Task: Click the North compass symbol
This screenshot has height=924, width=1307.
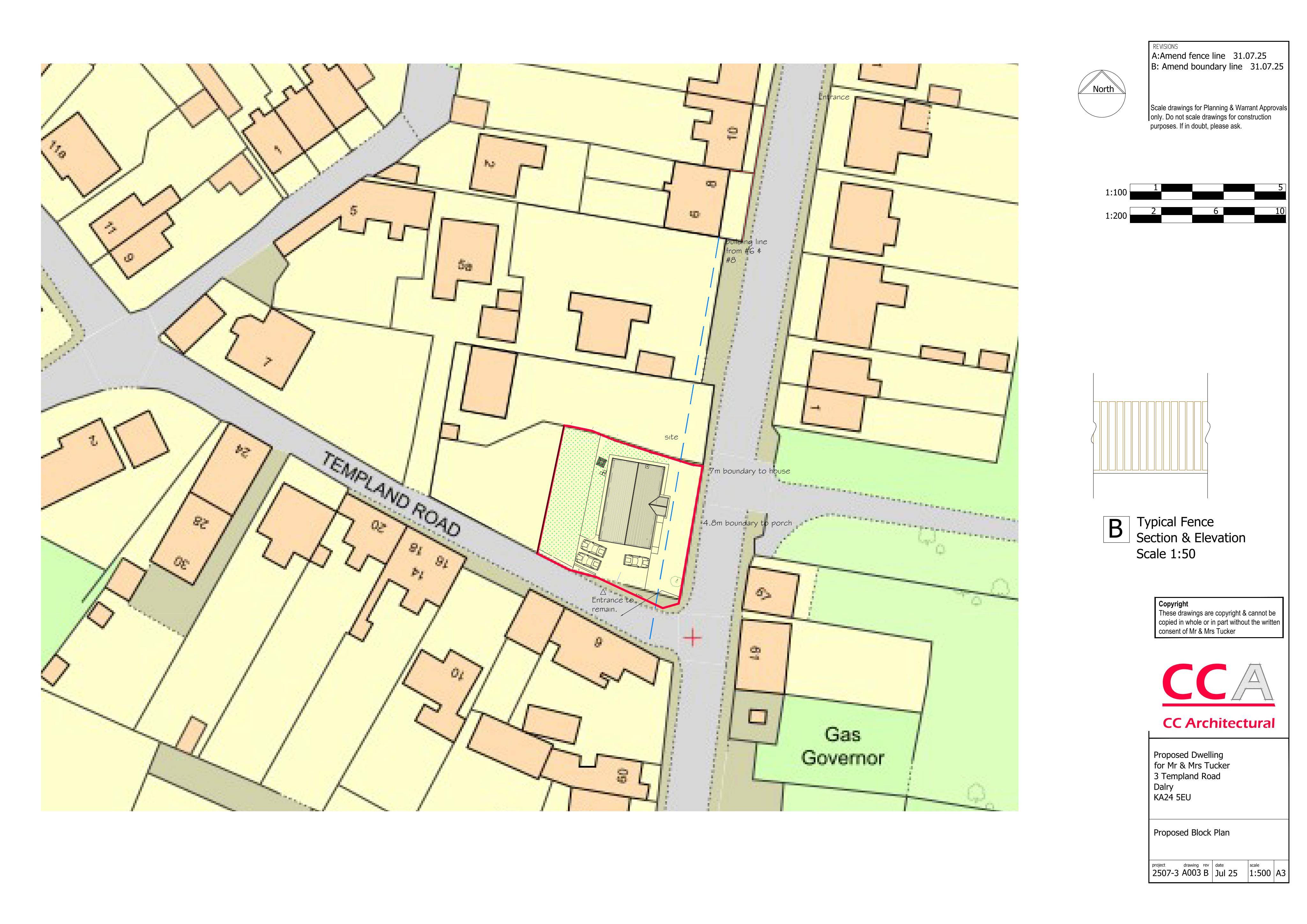Action: 1102,93
